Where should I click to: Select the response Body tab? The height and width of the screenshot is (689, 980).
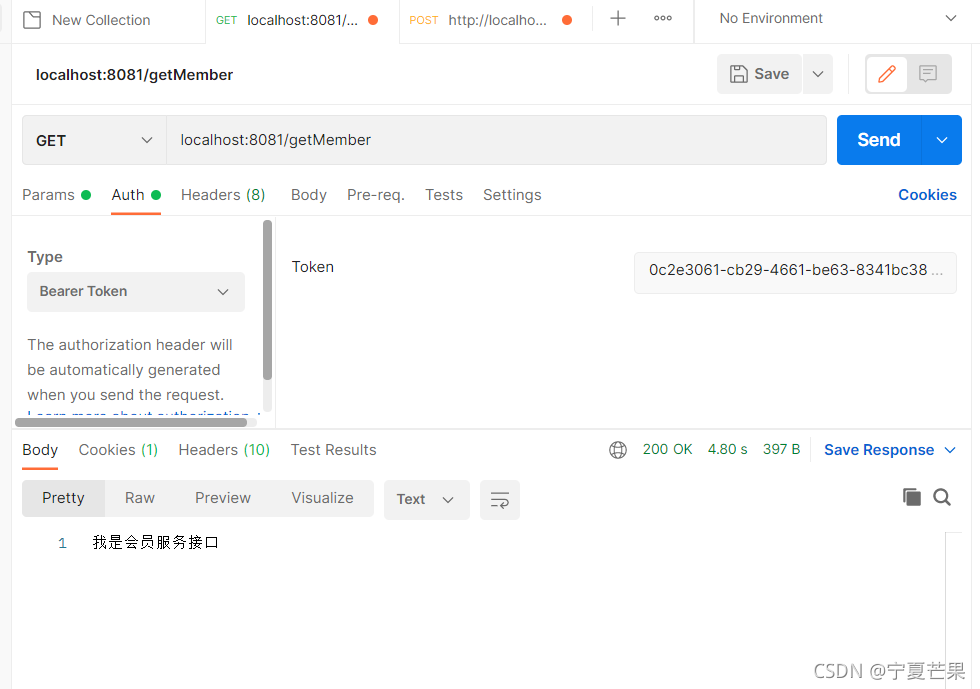pyautogui.click(x=40, y=450)
